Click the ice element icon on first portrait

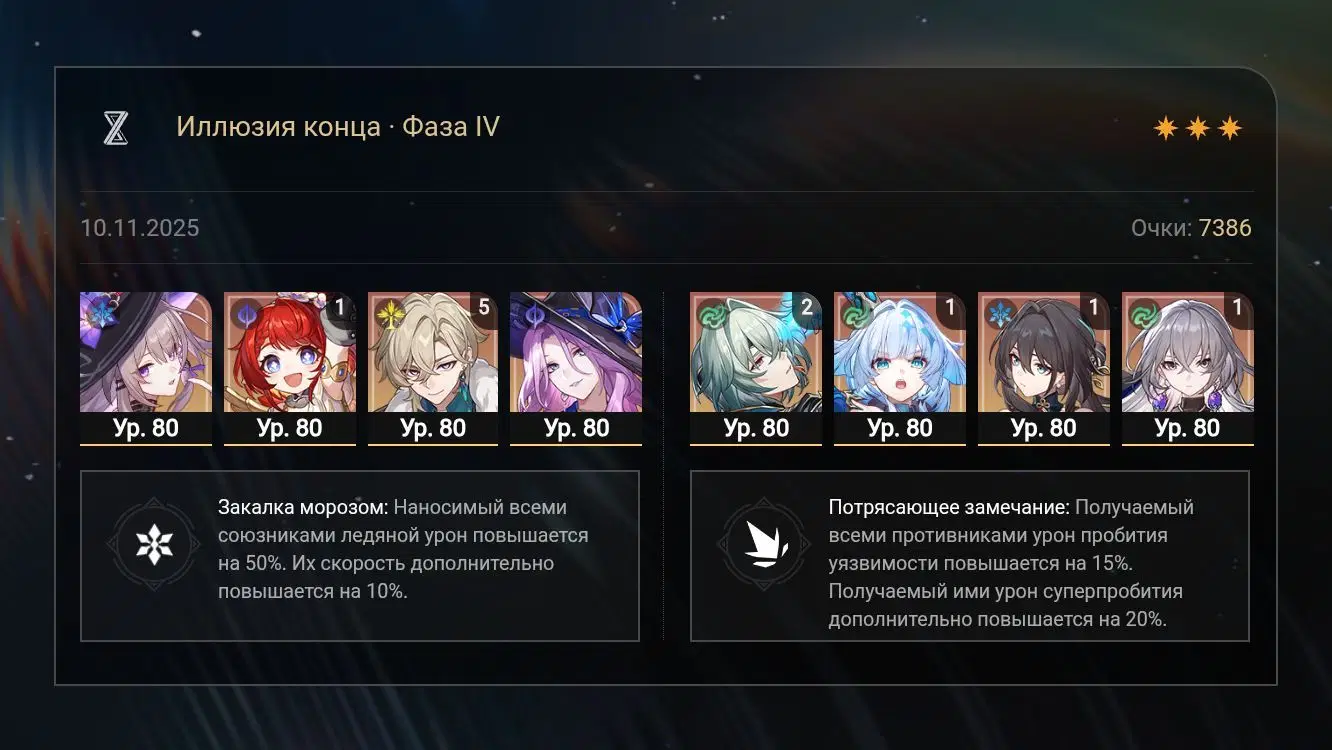(x=99, y=311)
